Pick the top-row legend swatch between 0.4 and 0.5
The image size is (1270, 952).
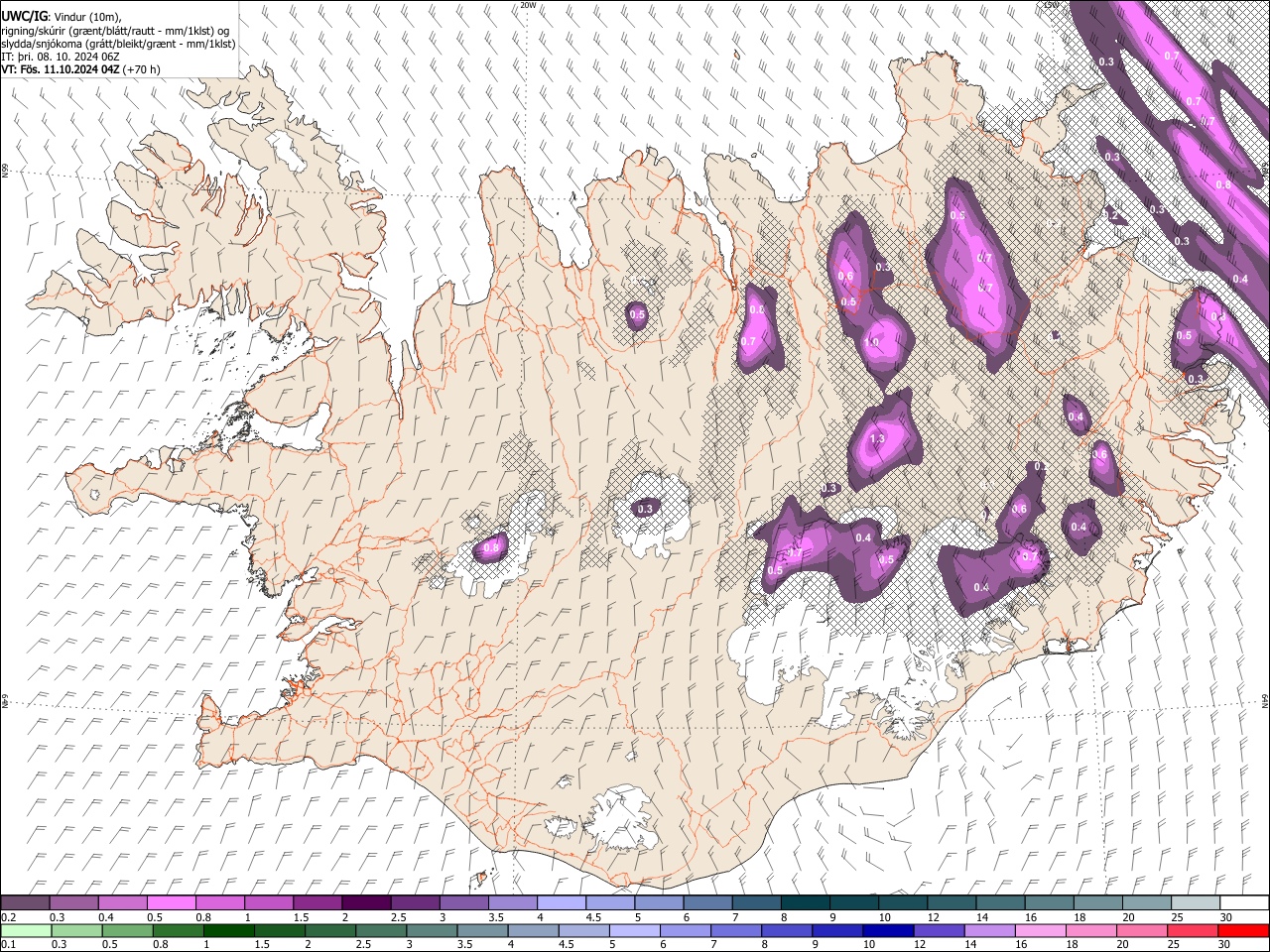click(123, 902)
